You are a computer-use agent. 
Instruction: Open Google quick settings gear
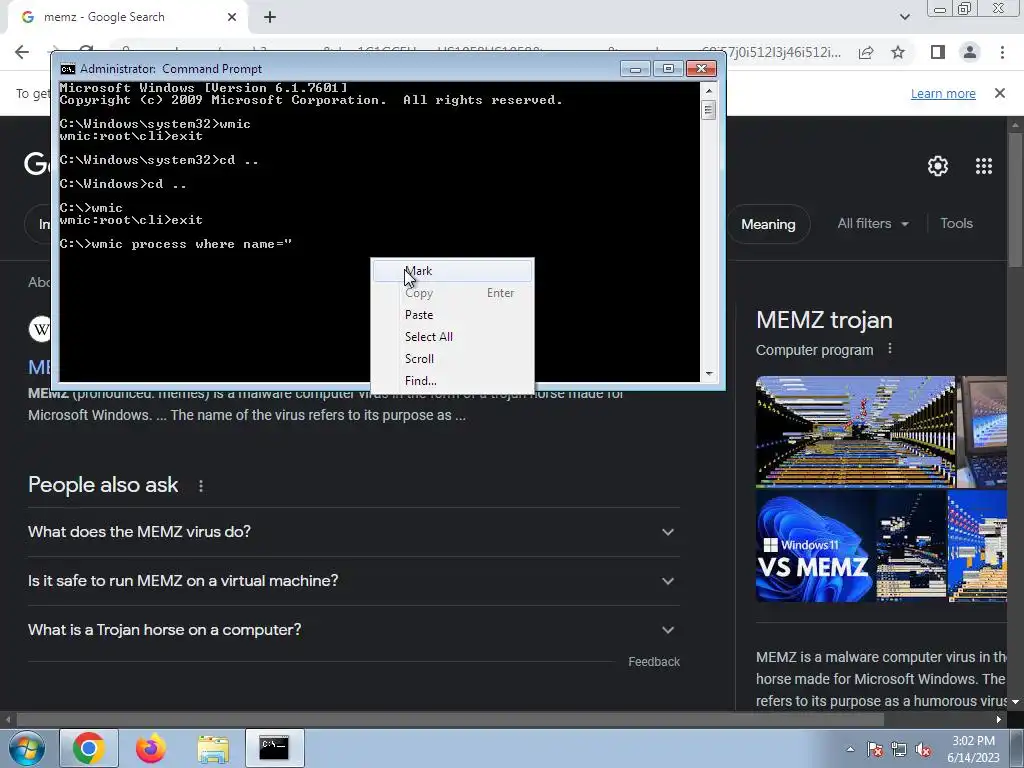click(x=938, y=166)
